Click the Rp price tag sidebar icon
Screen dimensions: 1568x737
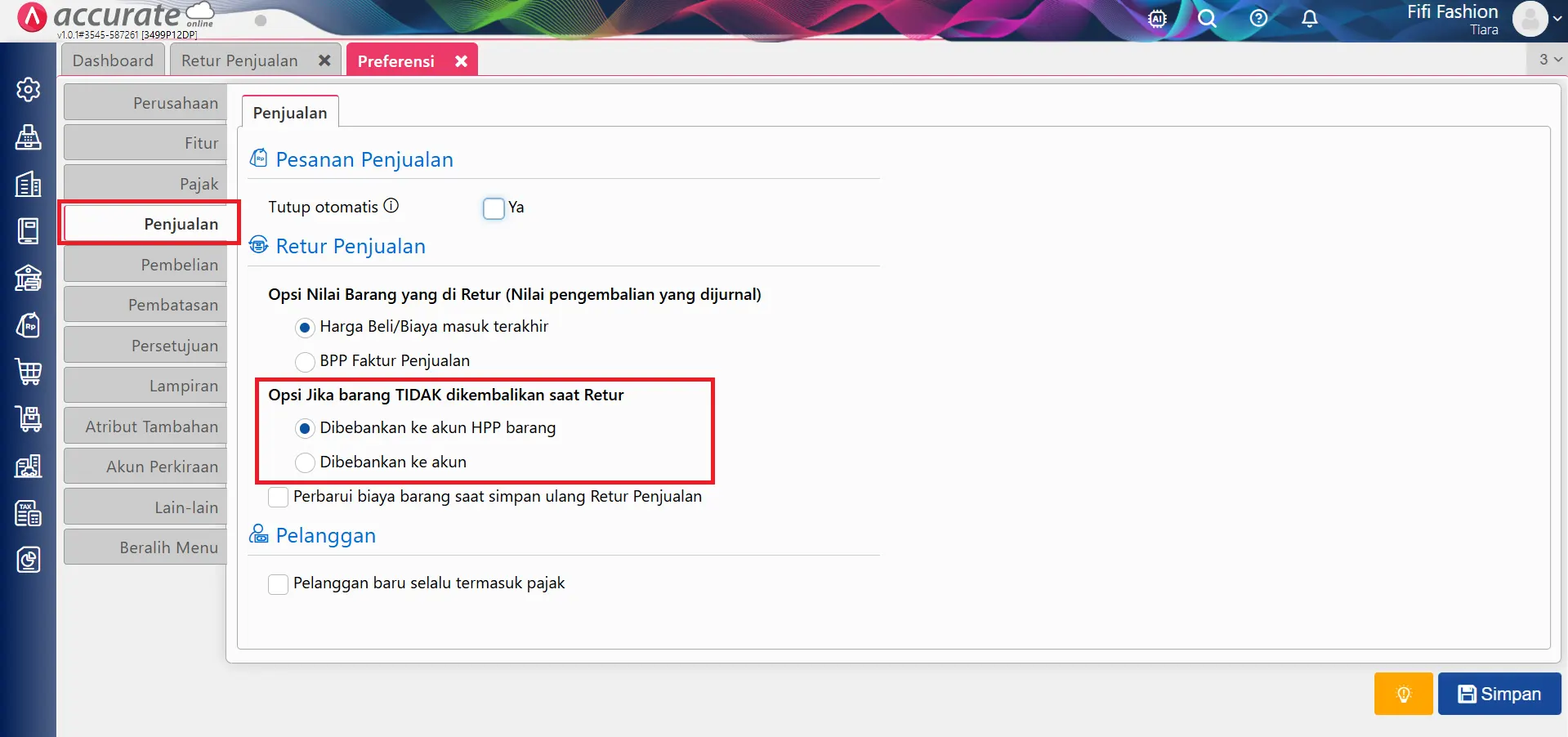29,325
